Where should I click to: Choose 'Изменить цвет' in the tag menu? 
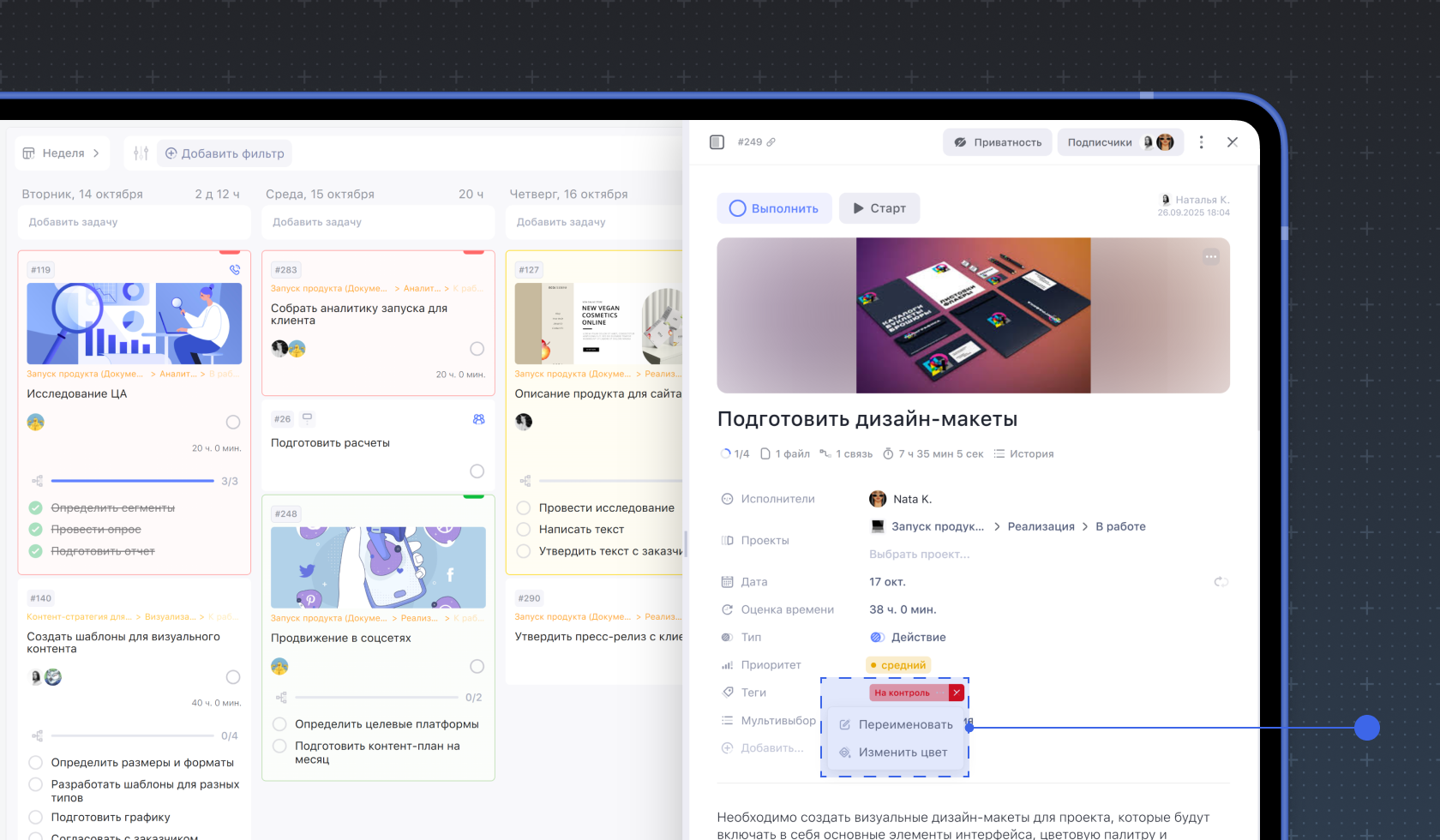(x=893, y=753)
